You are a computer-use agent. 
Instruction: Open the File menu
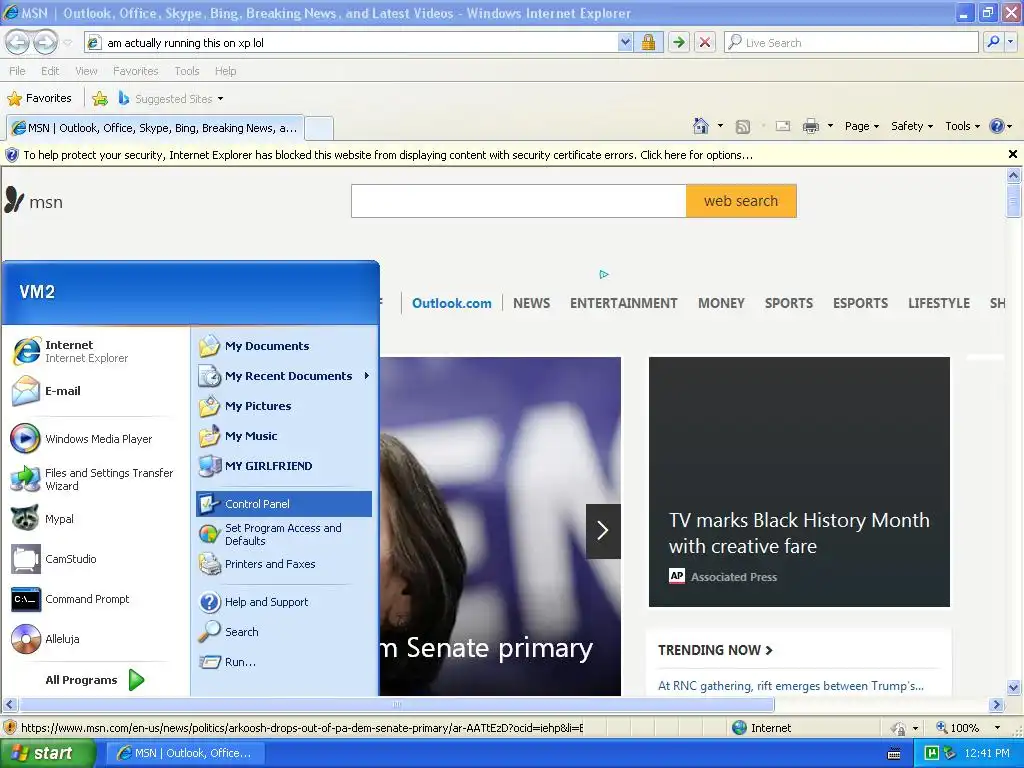(x=18, y=71)
